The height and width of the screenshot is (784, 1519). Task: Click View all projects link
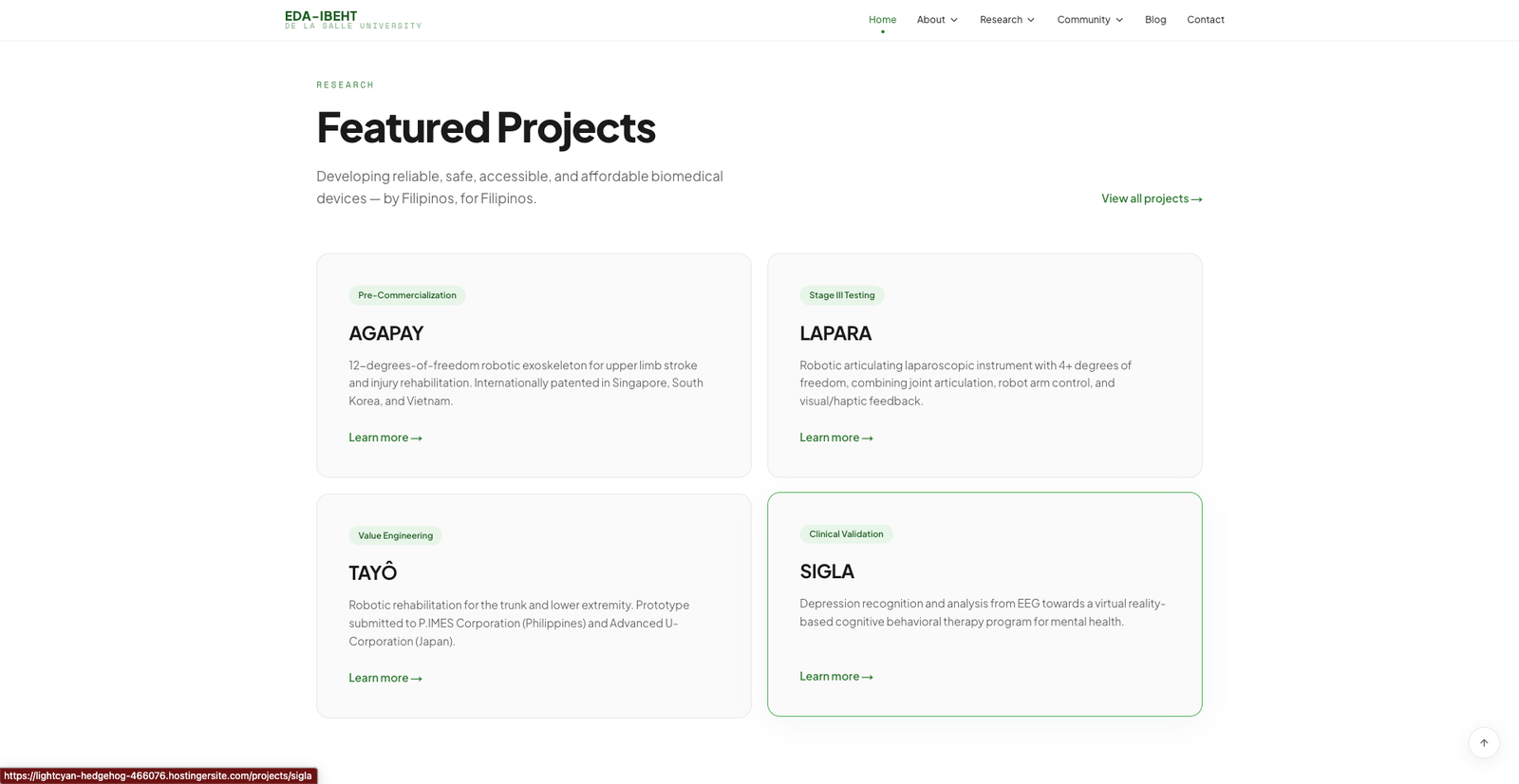tap(1151, 198)
